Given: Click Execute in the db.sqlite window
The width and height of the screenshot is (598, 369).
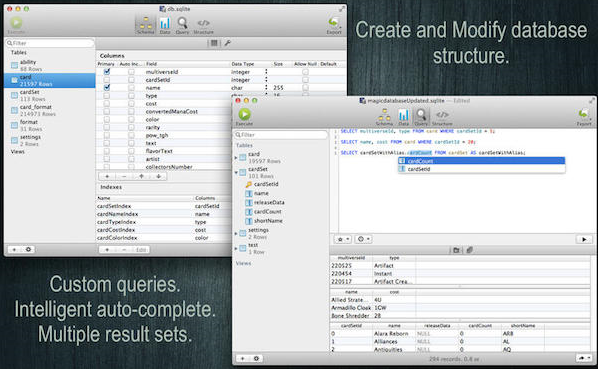Looking at the screenshot, I should point(16,25).
